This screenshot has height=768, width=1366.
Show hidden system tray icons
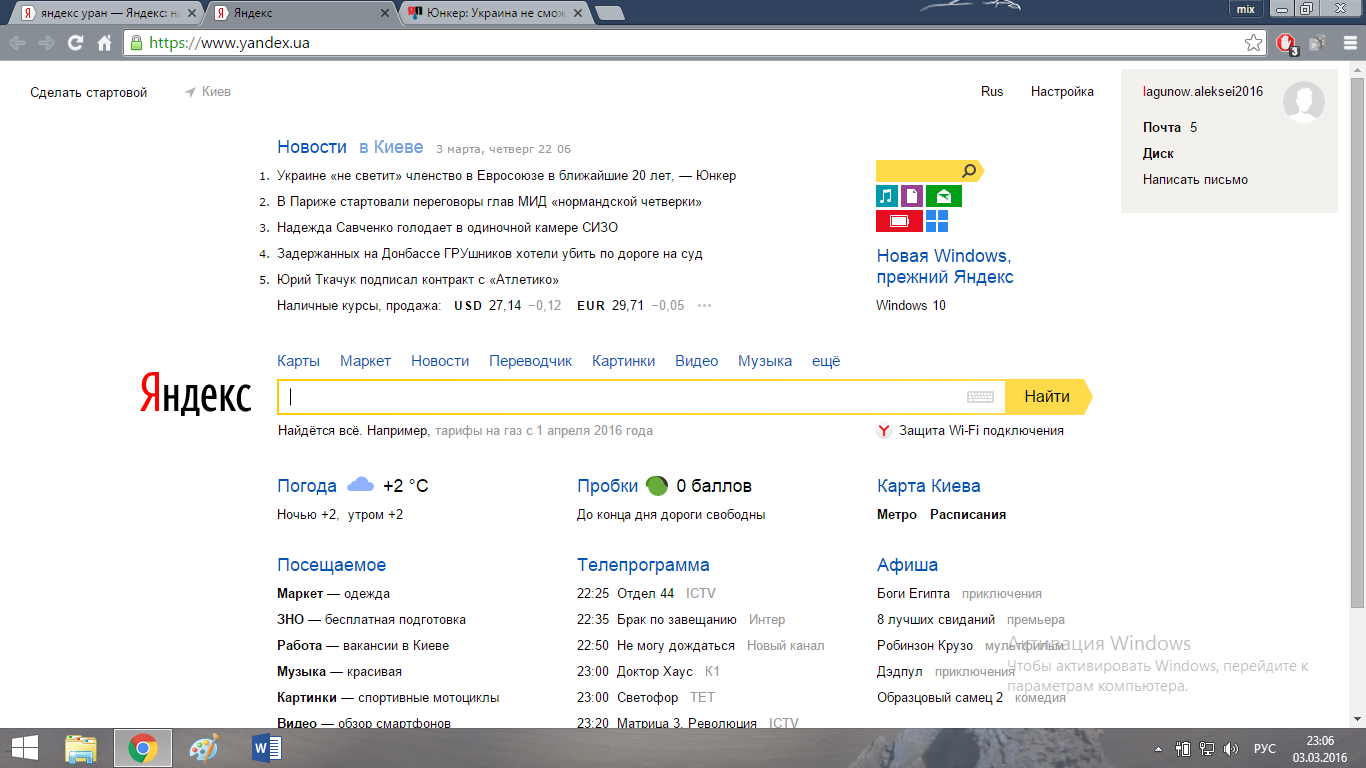coord(1158,748)
